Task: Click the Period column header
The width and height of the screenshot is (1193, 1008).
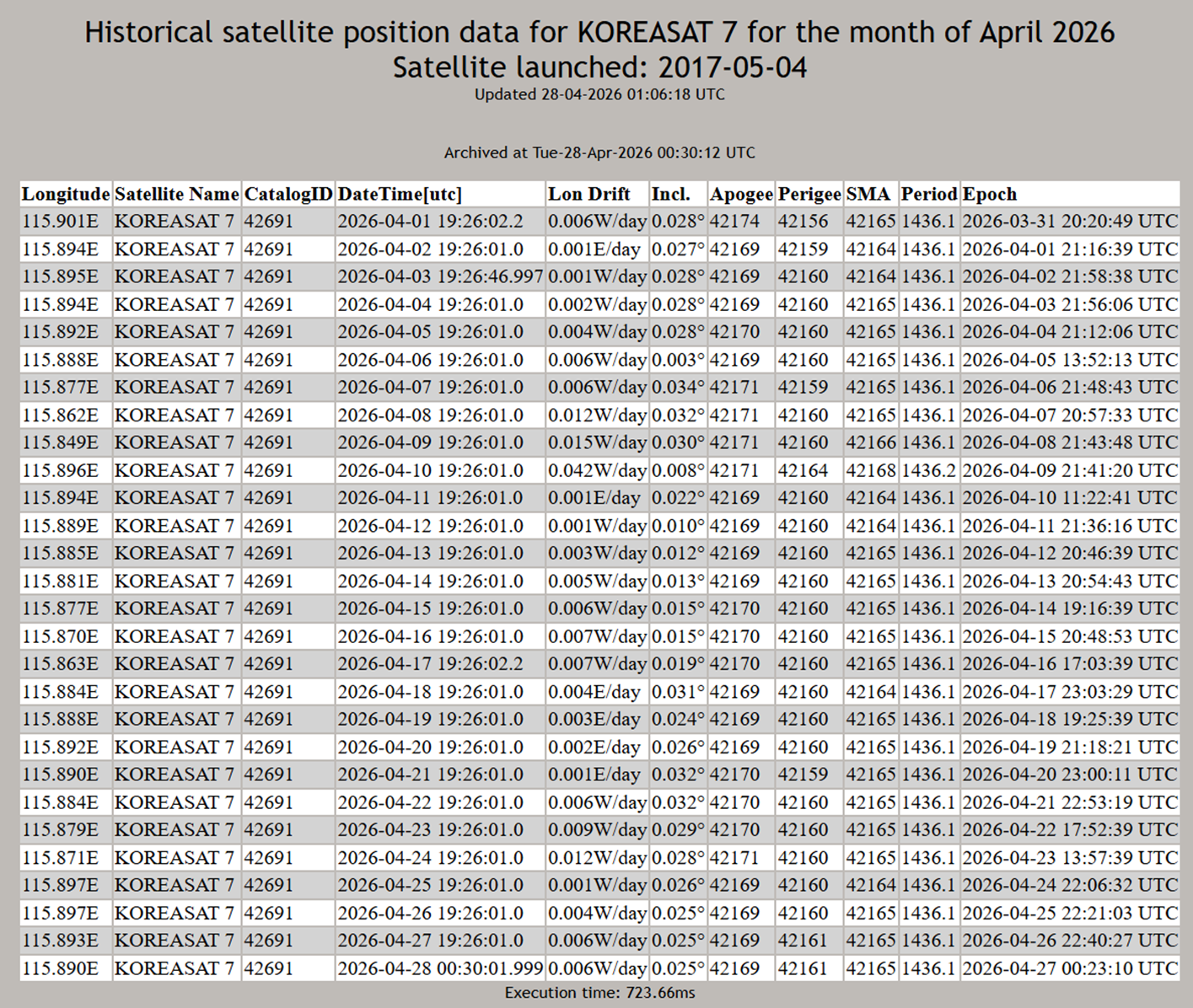Action: click(928, 194)
